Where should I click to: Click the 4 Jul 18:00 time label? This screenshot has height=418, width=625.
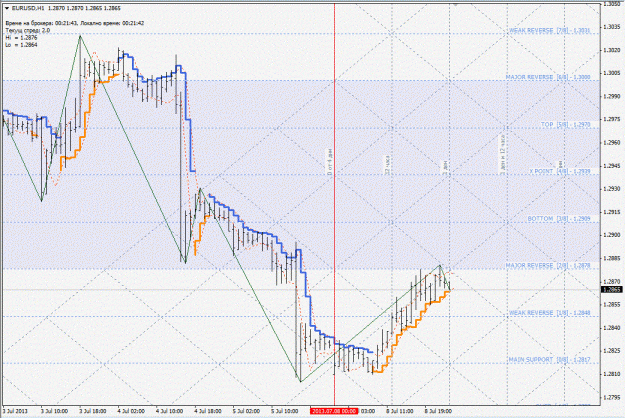(x=208, y=411)
